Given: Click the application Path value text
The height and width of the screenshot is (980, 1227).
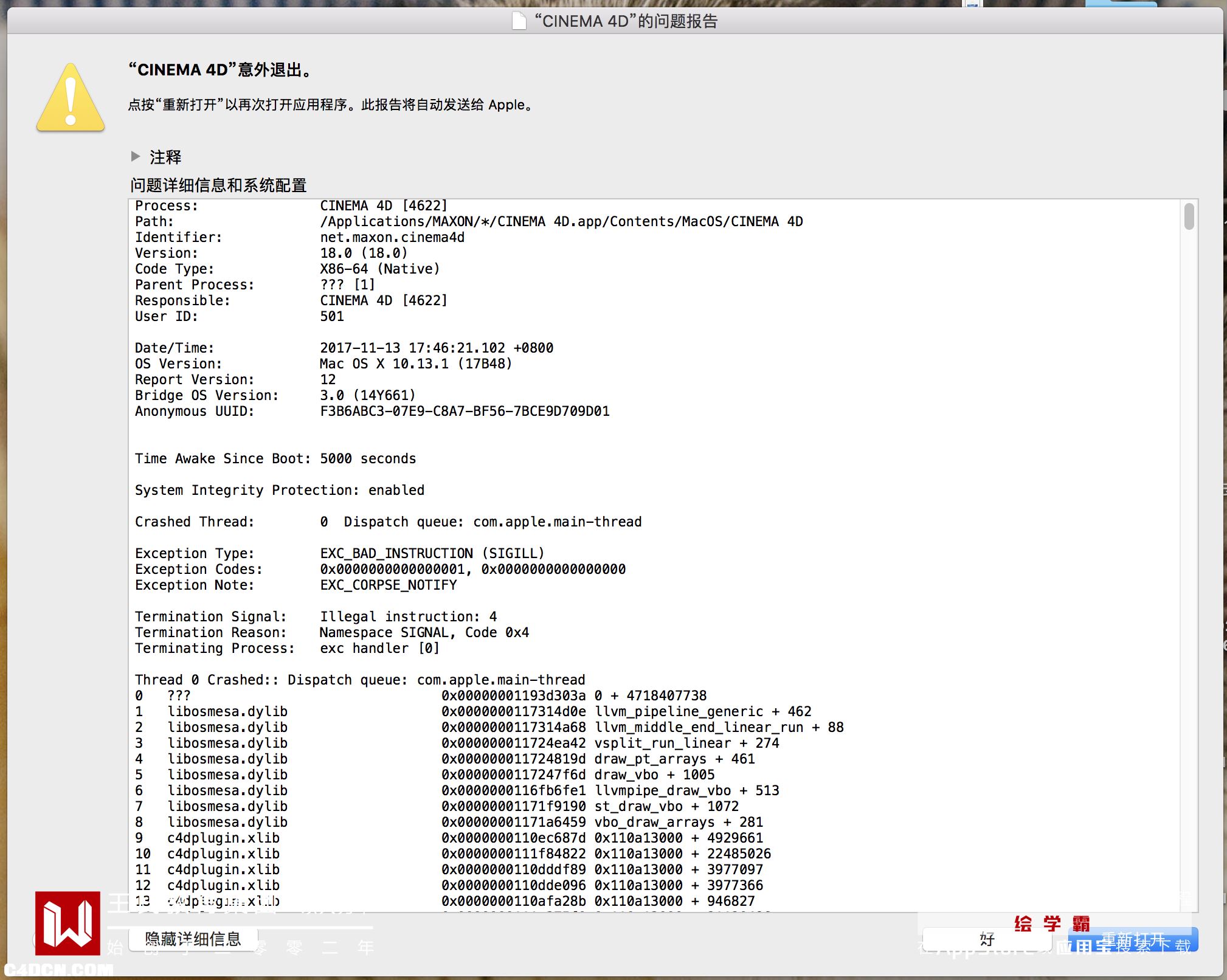Looking at the screenshot, I should [561, 221].
